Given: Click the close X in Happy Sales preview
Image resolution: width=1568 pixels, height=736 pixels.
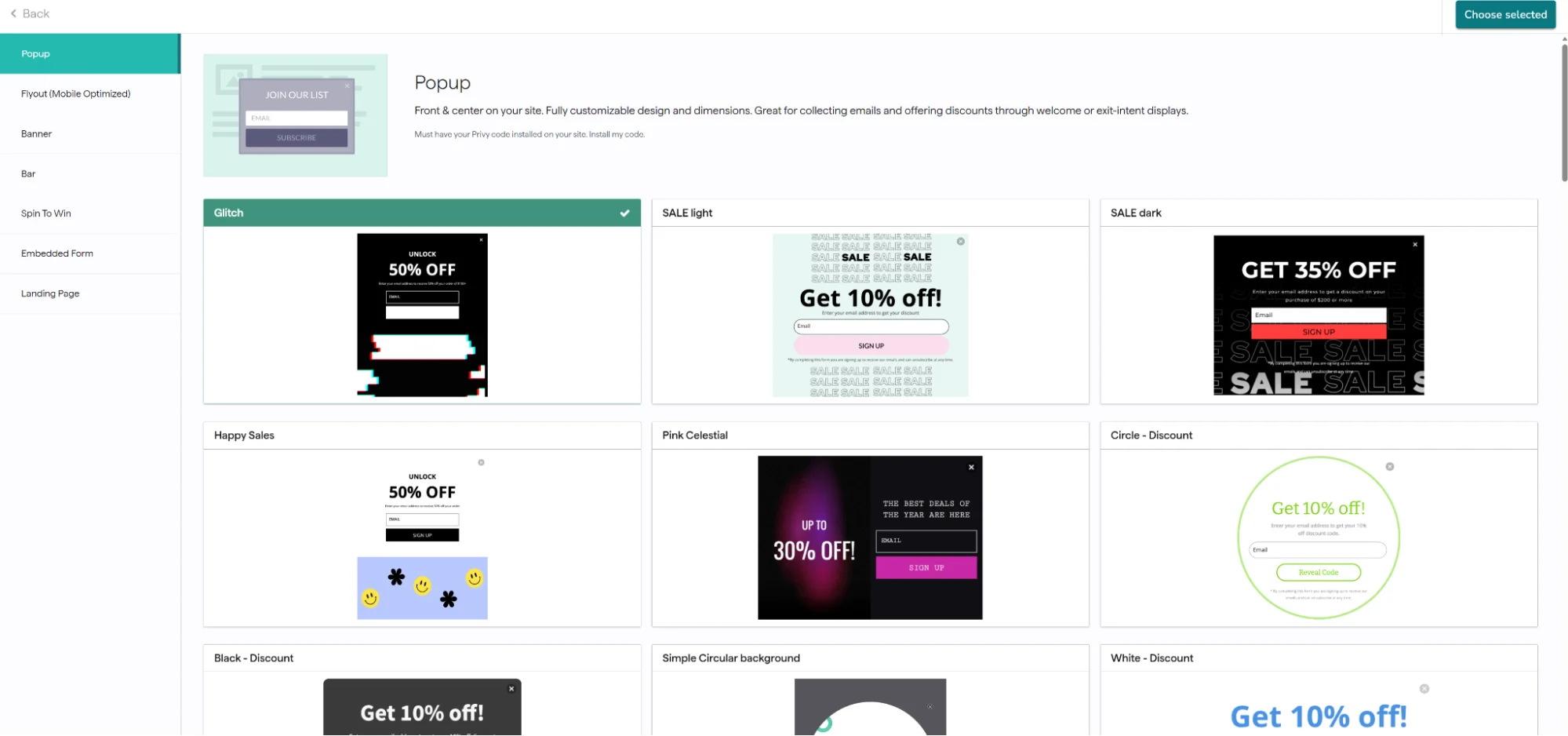Looking at the screenshot, I should (x=481, y=463).
